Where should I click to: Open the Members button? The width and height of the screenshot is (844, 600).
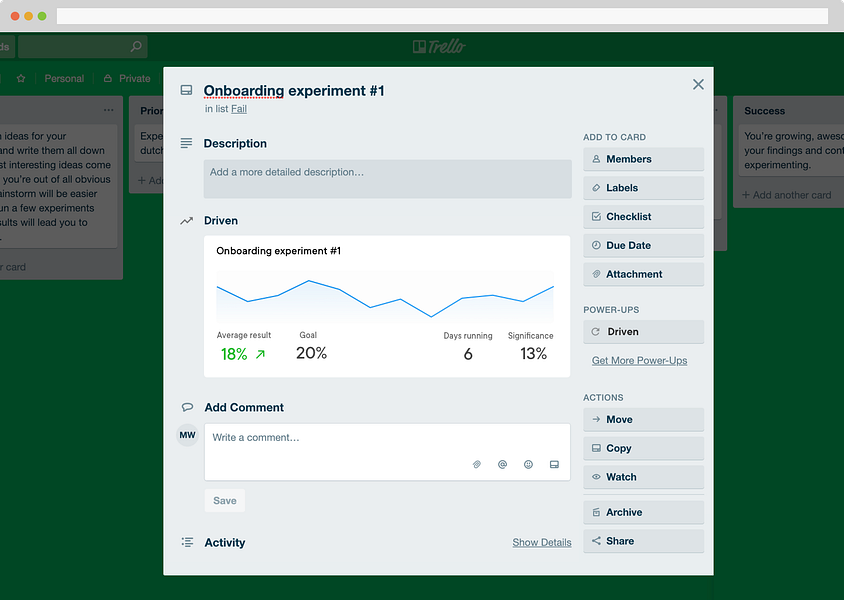coord(643,159)
